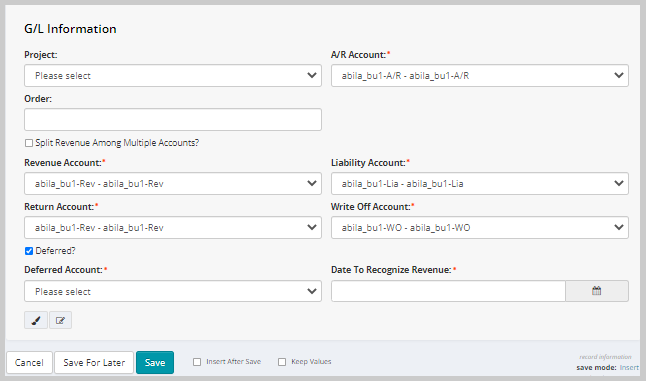Select a Deferred Account from dropdown
646x381 pixels.
(x=173, y=291)
